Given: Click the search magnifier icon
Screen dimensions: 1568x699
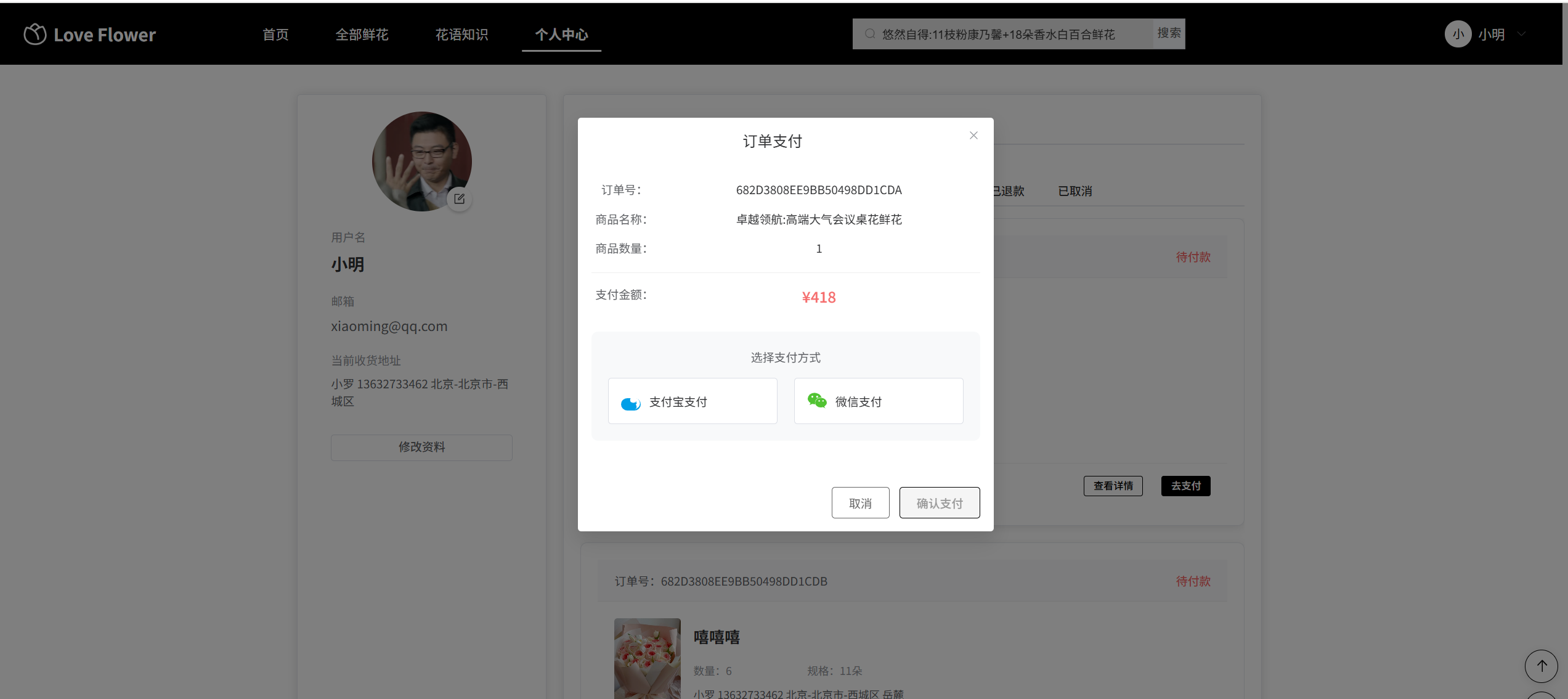Looking at the screenshot, I should (x=870, y=34).
